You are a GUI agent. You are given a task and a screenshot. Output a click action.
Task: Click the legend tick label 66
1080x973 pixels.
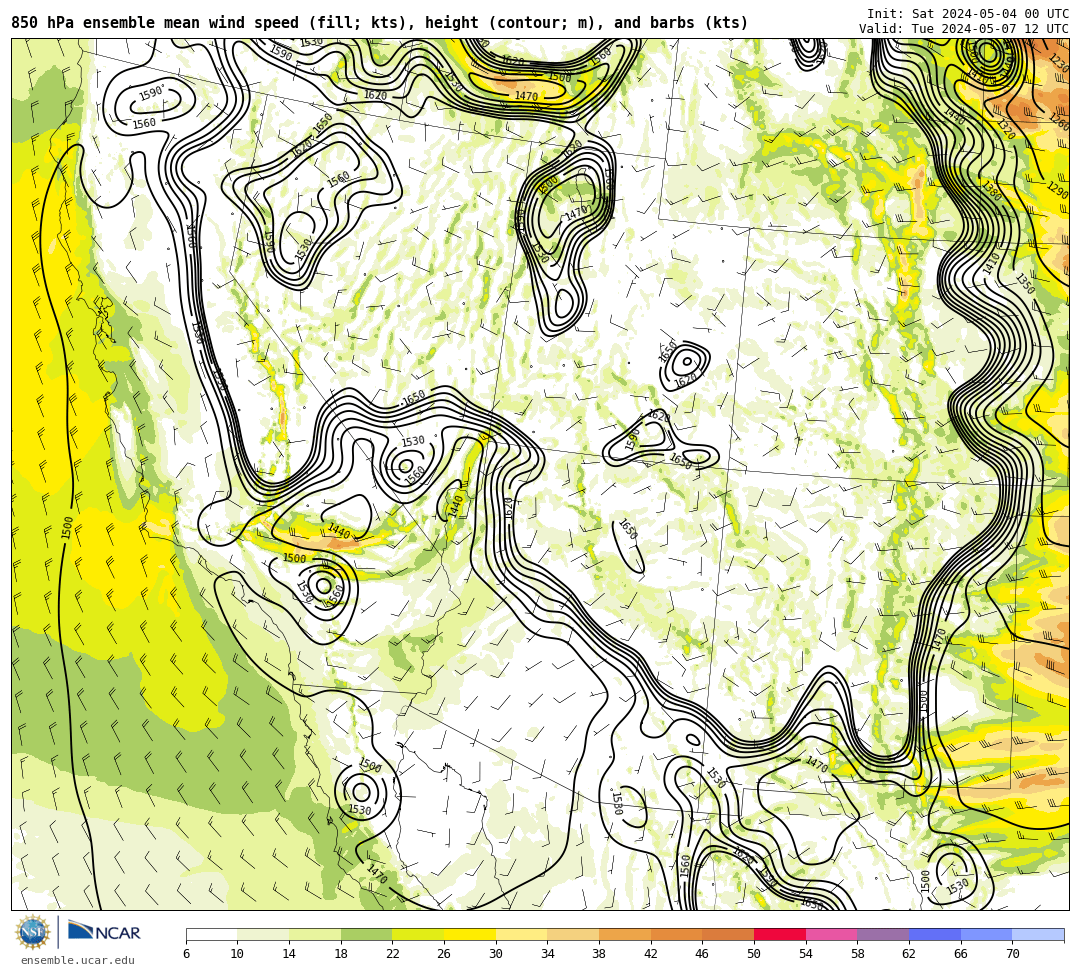click(961, 954)
